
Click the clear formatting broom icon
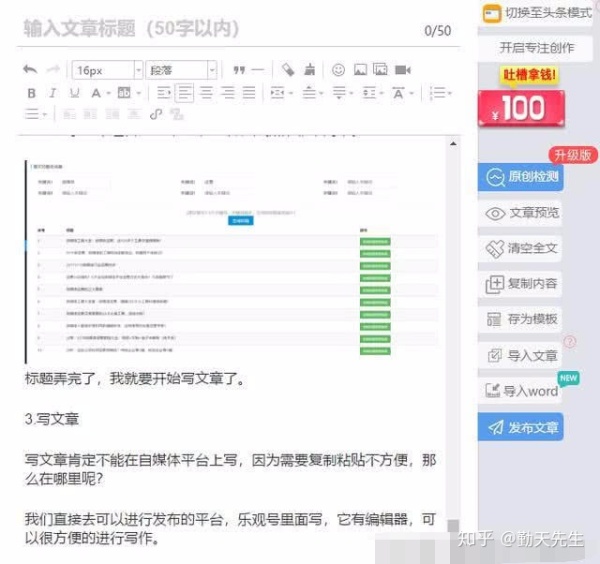(310, 70)
